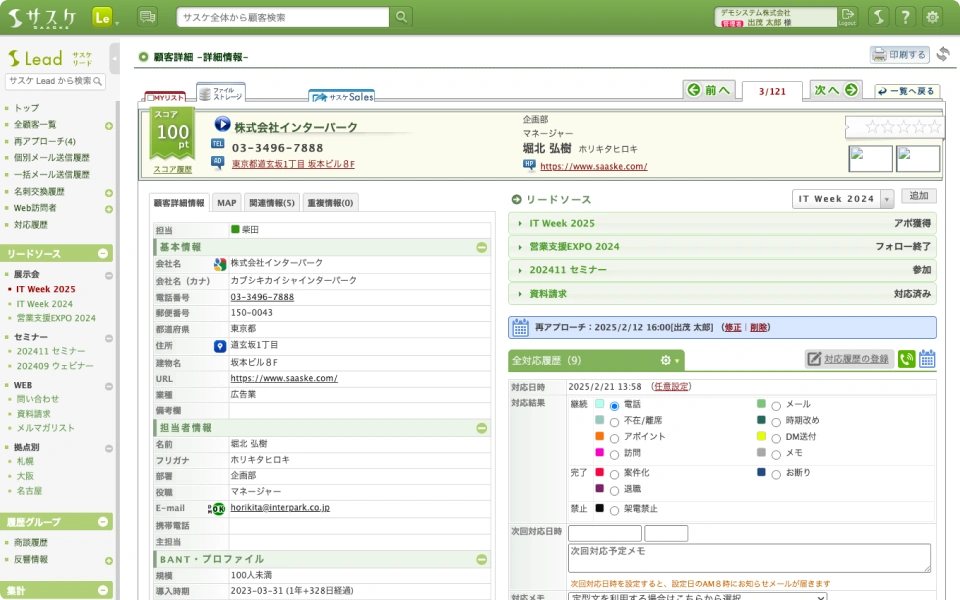Select the アポイント radio option
The image size is (960, 600).
click(614, 438)
